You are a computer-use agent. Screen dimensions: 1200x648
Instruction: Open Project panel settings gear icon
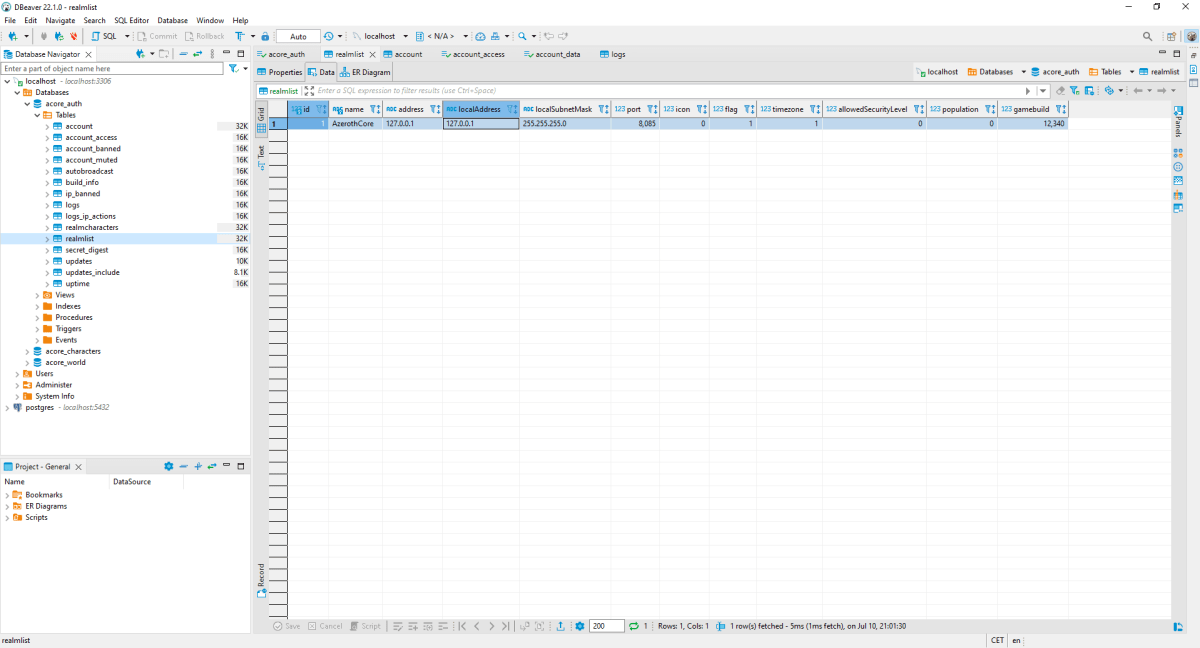168,466
